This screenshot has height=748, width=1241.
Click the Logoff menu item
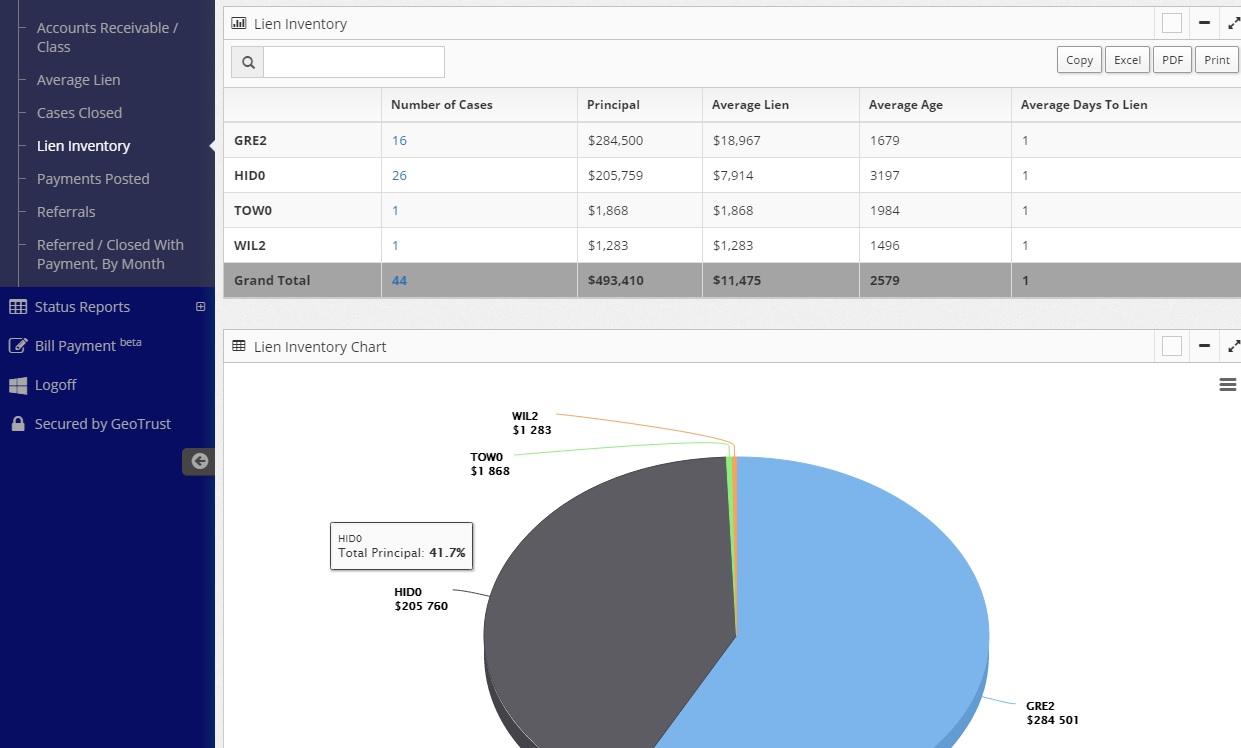(x=55, y=385)
